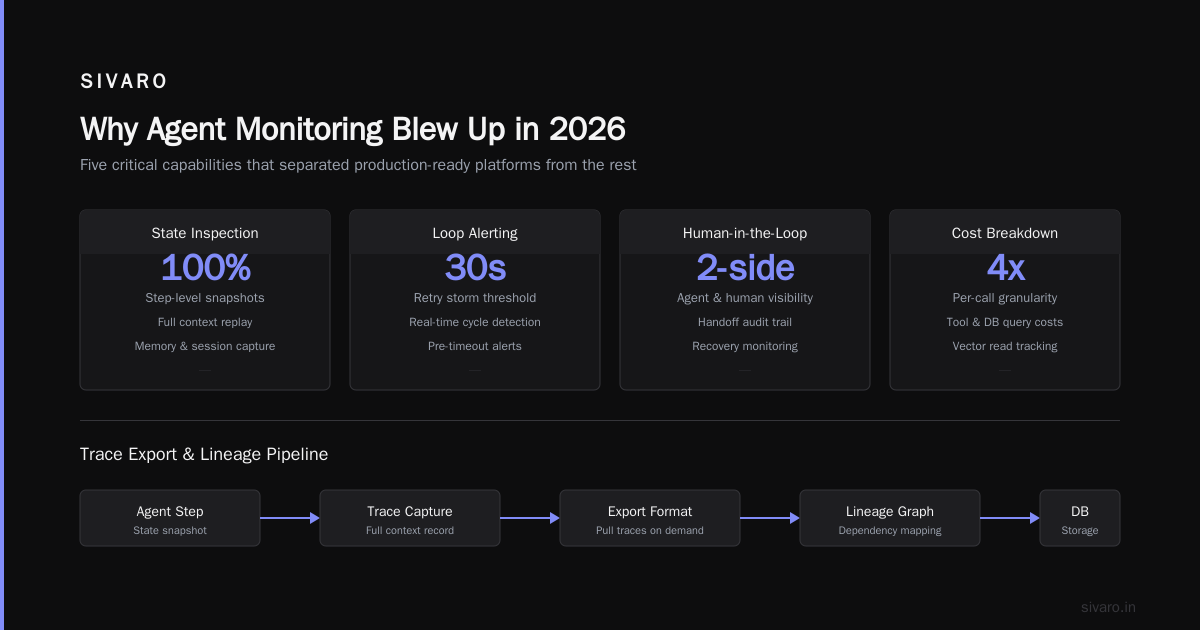Click 'Per-call granularity' text
Viewport: 1200px width, 630px height.
pyautogui.click(x=1005, y=298)
